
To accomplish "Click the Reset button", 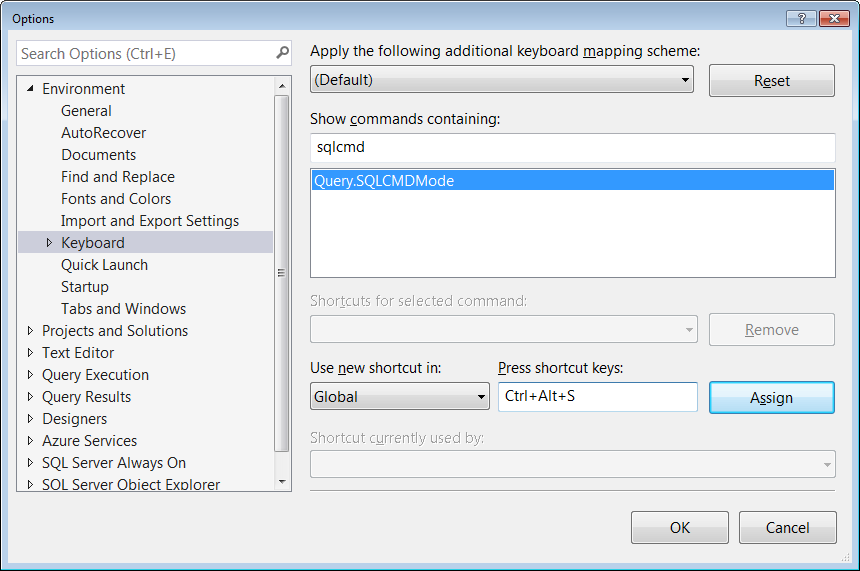I will click(x=771, y=81).
